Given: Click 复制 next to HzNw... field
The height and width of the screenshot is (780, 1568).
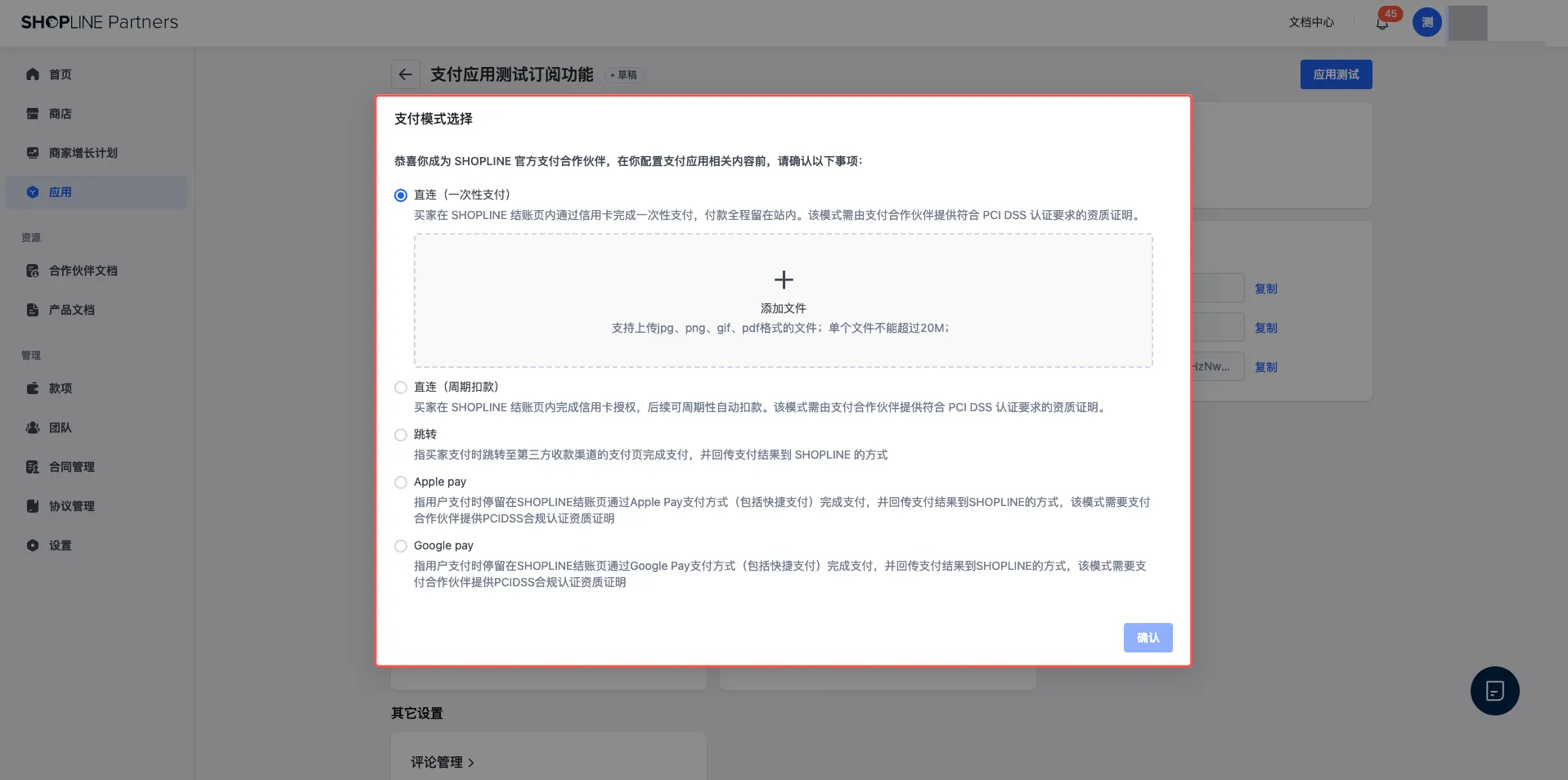Looking at the screenshot, I should [x=1265, y=367].
